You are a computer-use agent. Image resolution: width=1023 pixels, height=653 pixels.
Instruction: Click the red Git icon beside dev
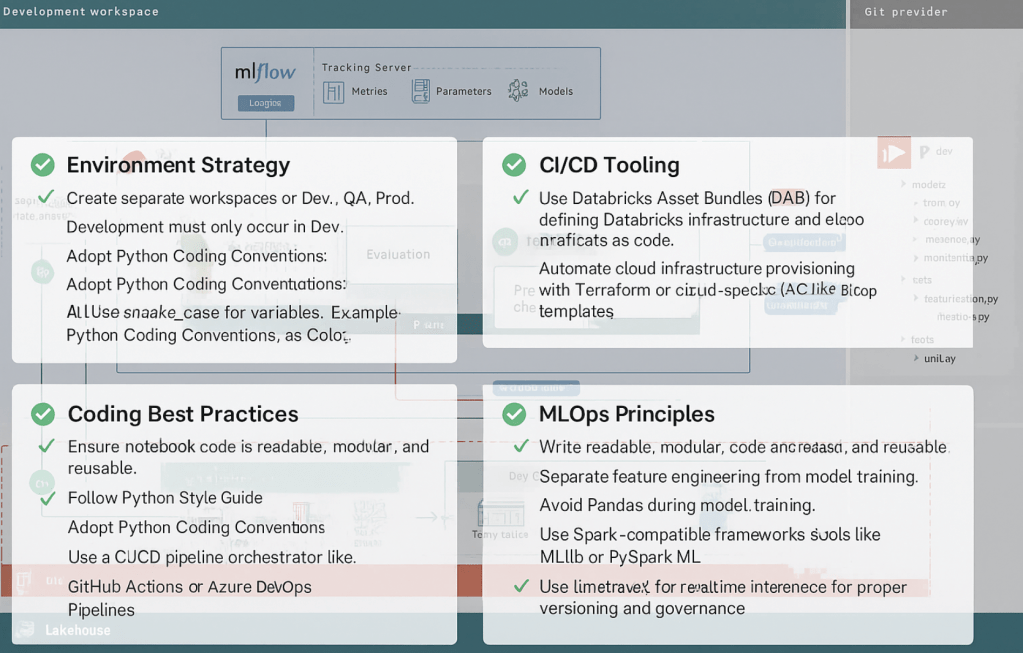pyautogui.click(x=893, y=153)
